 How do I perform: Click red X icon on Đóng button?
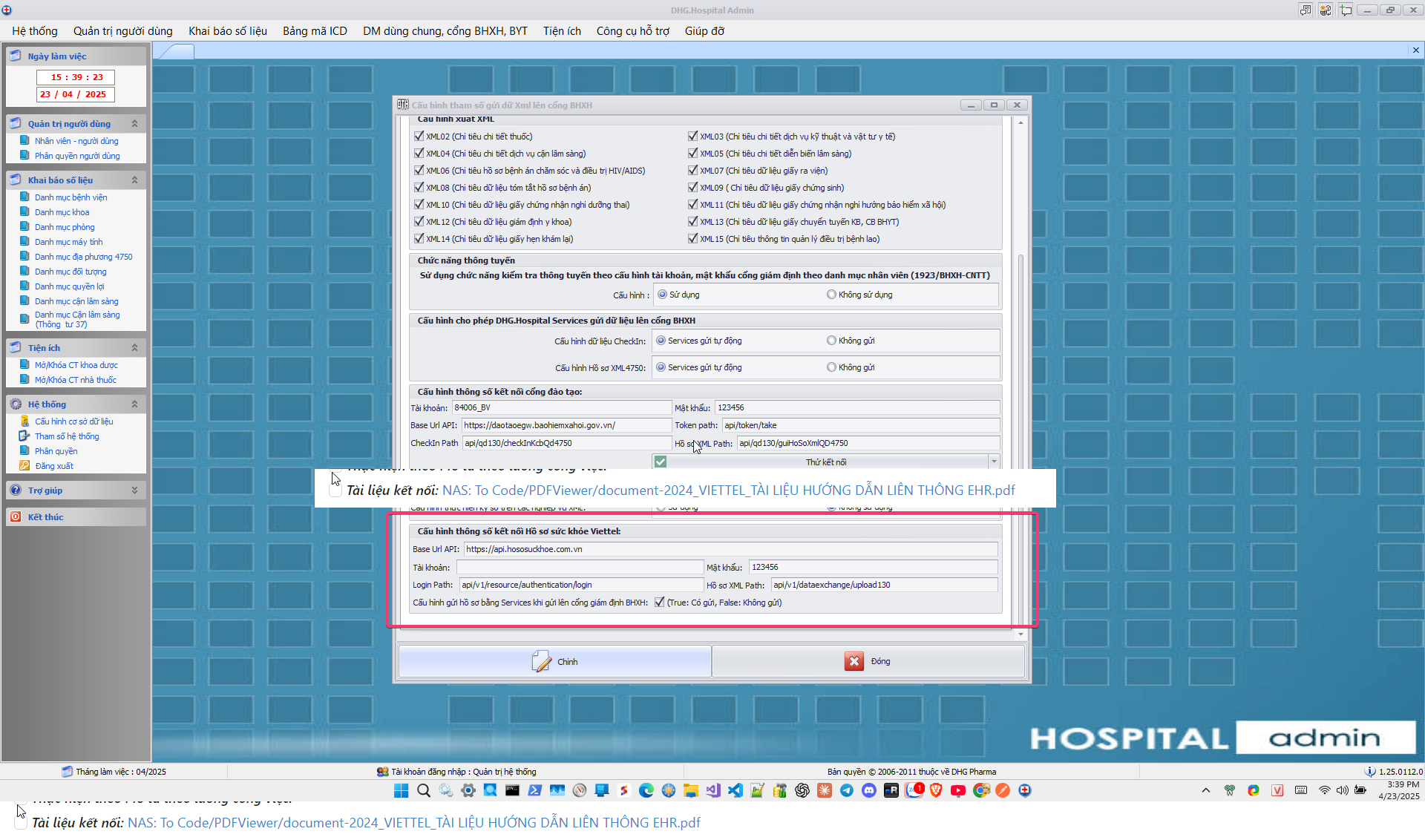[854, 661]
